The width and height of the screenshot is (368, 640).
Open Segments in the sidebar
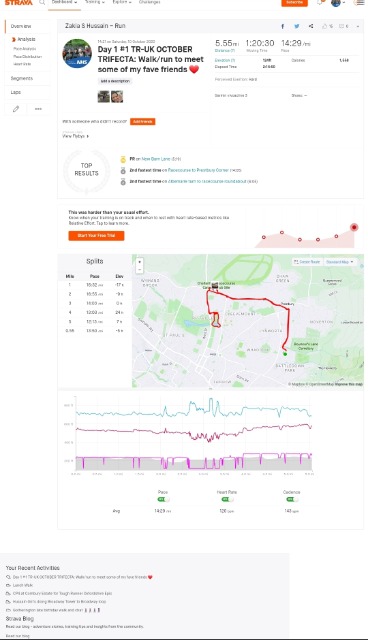click(22, 78)
